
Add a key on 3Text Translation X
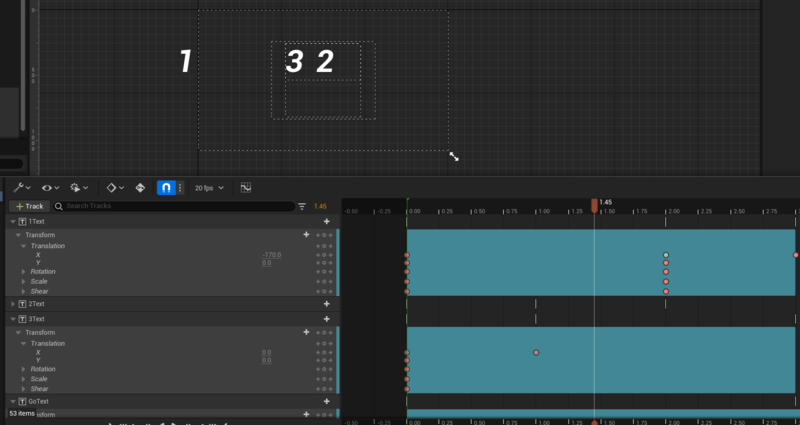324,352
